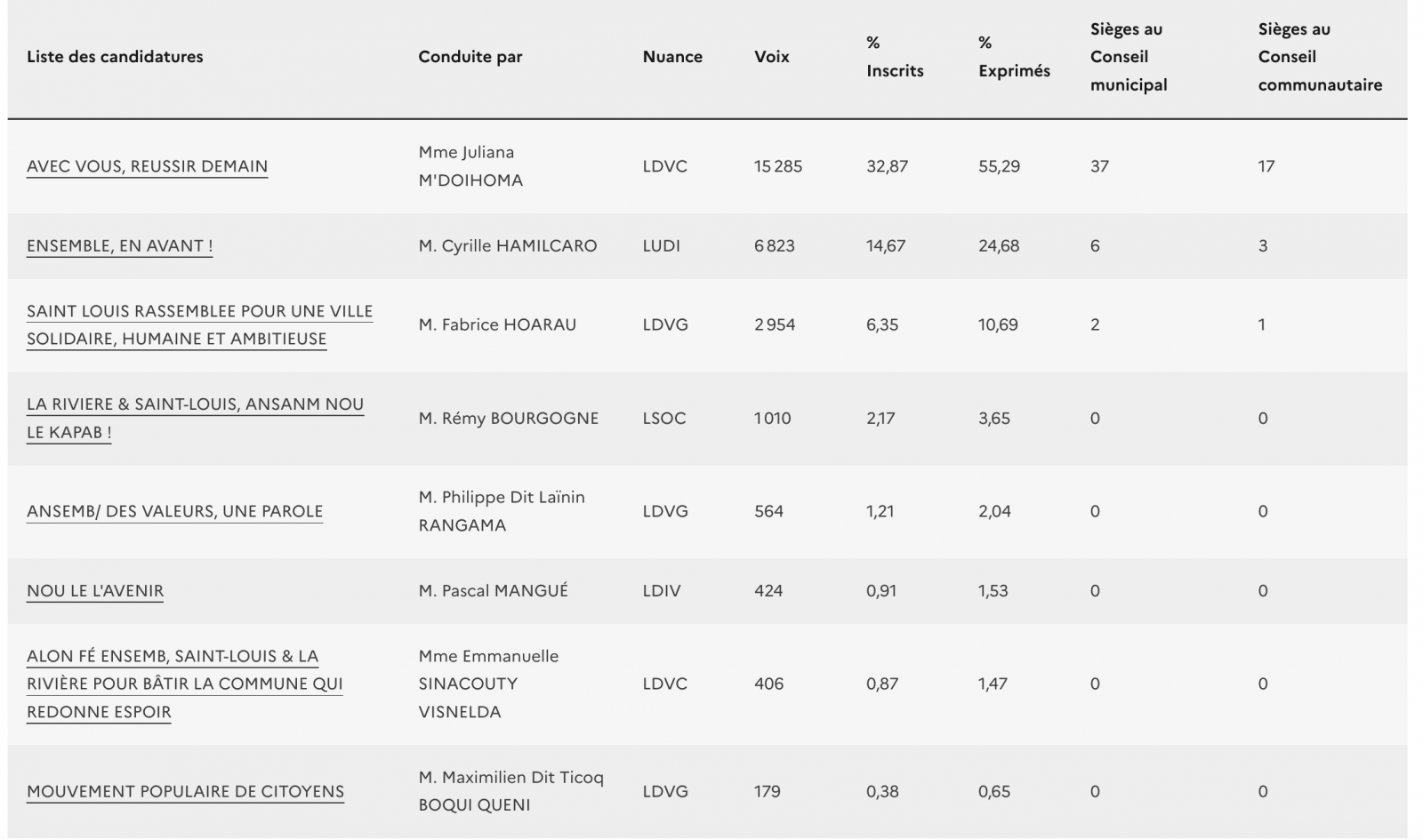Click the % Inscrits column header
Image resolution: width=1423 pixels, height=840 pixels.
895,57
